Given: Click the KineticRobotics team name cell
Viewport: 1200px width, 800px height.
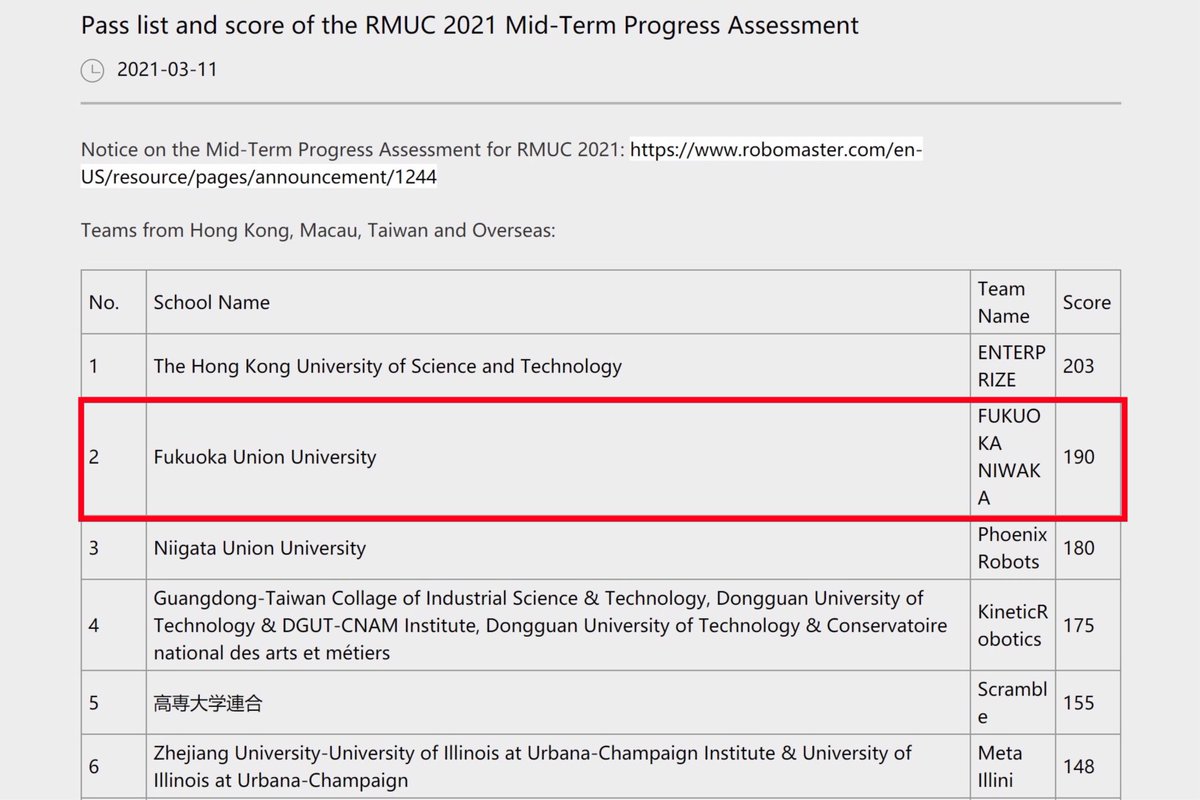Looking at the screenshot, I should [x=1013, y=625].
